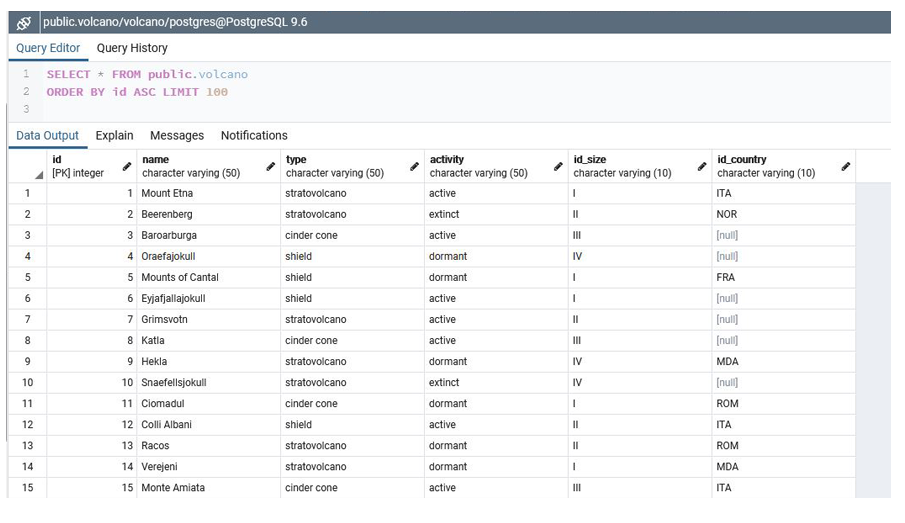The width and height of the screenshot is (905, 523).
Task: Click the edit pencil icon on the name column
Action: tap(270, 166)
